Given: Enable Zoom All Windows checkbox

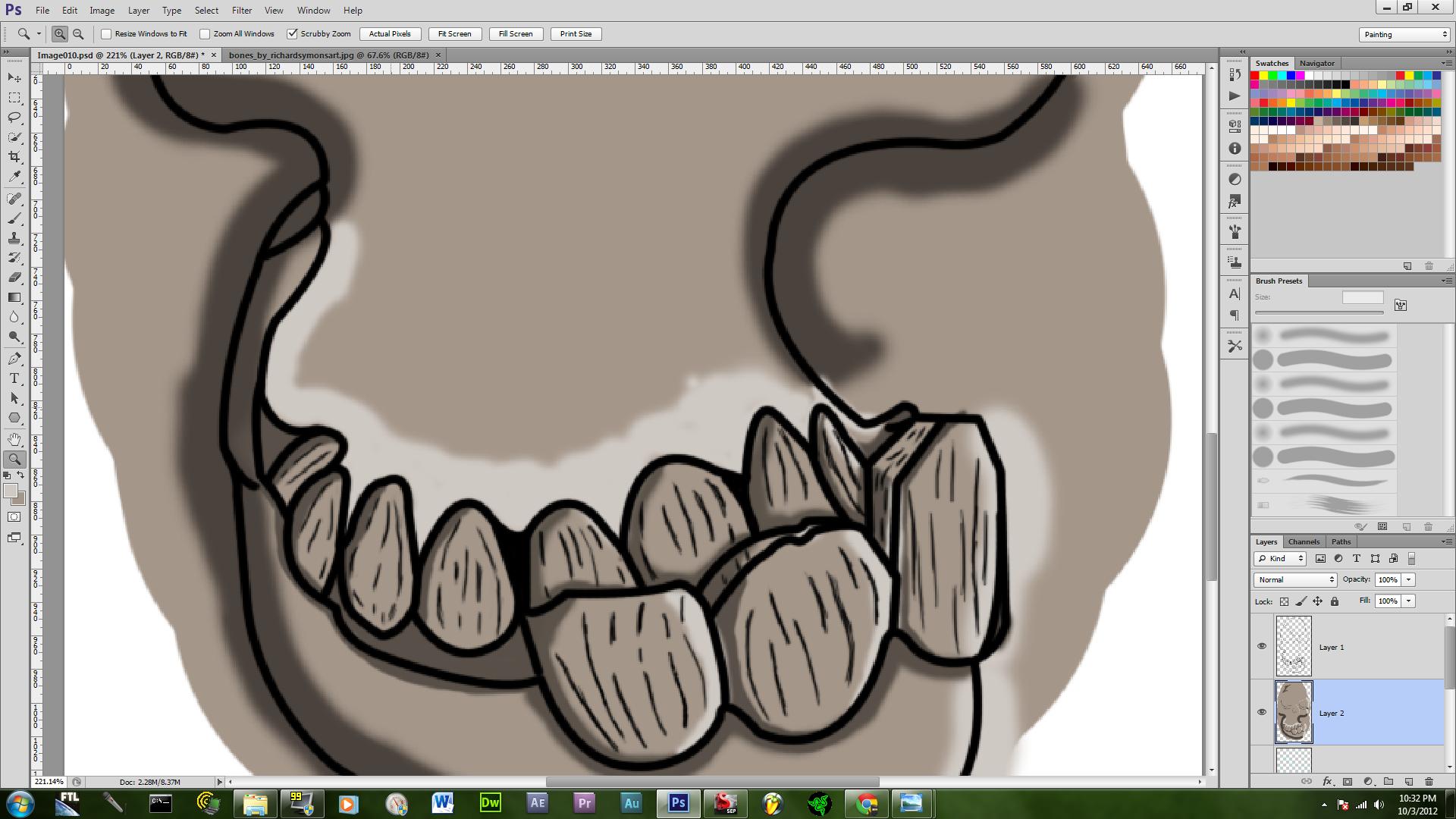Looking at the screenshot, I should (x=205, y=34).
